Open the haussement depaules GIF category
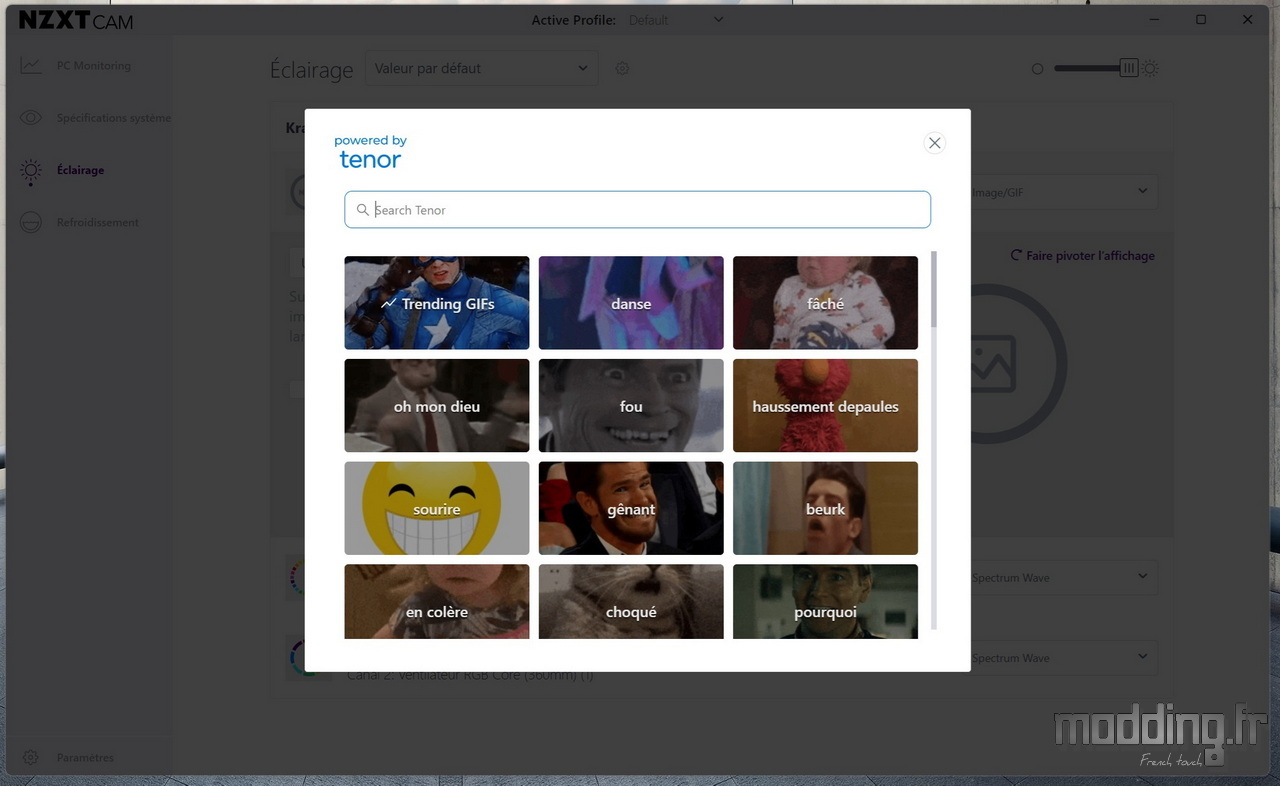This screenshot has width=1280, height=786. pos(825,406)
